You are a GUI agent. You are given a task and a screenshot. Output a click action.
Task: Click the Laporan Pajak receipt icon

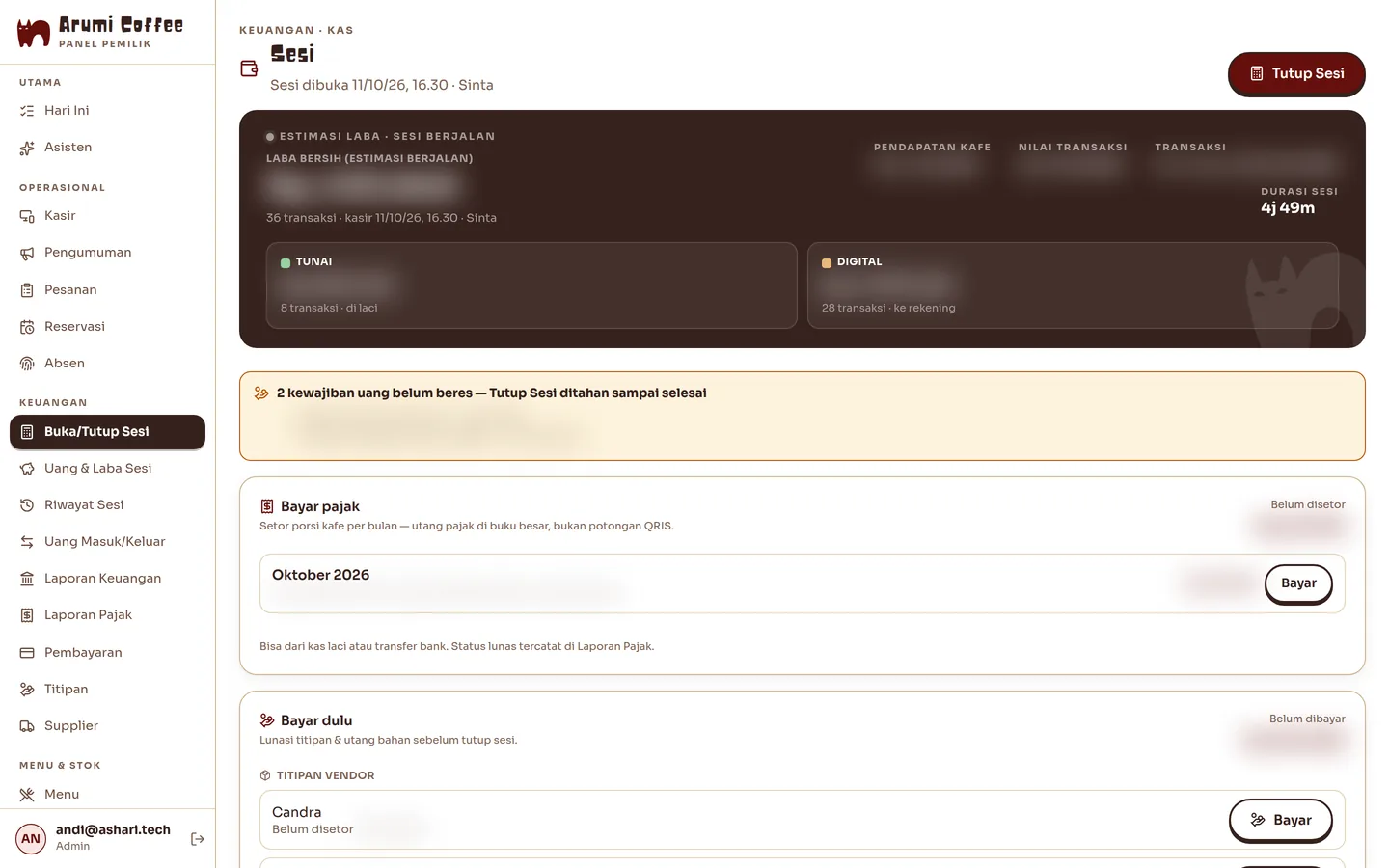click(x=27, y=615)
